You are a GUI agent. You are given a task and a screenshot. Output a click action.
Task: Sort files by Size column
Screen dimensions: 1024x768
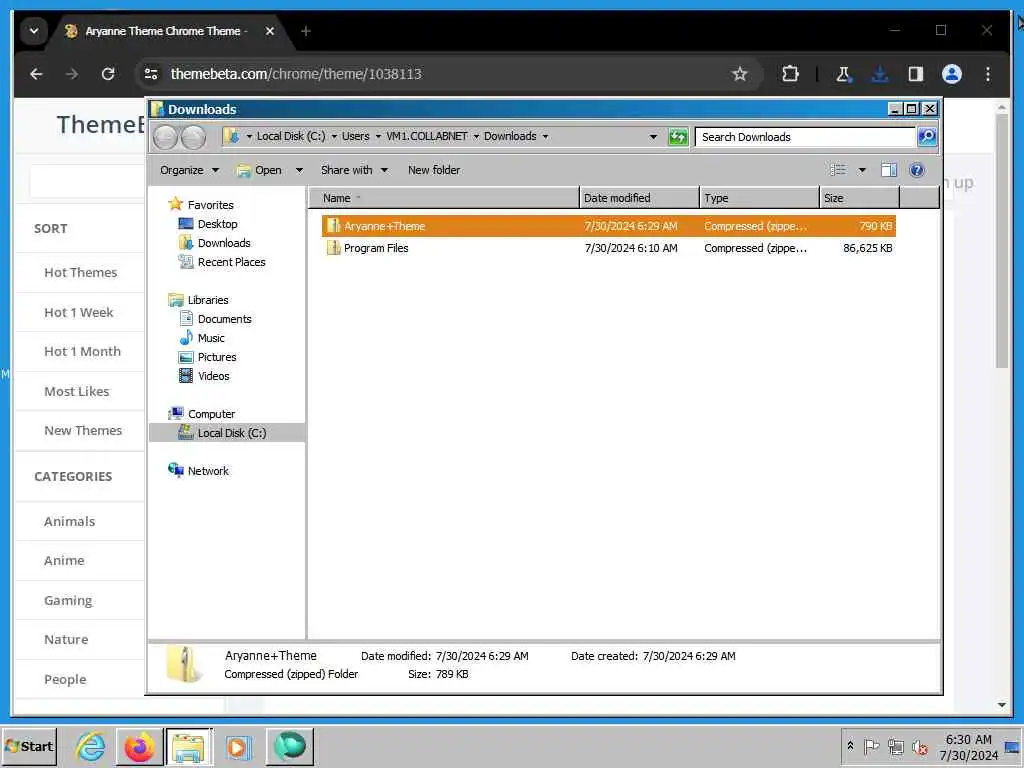(859, 198)
